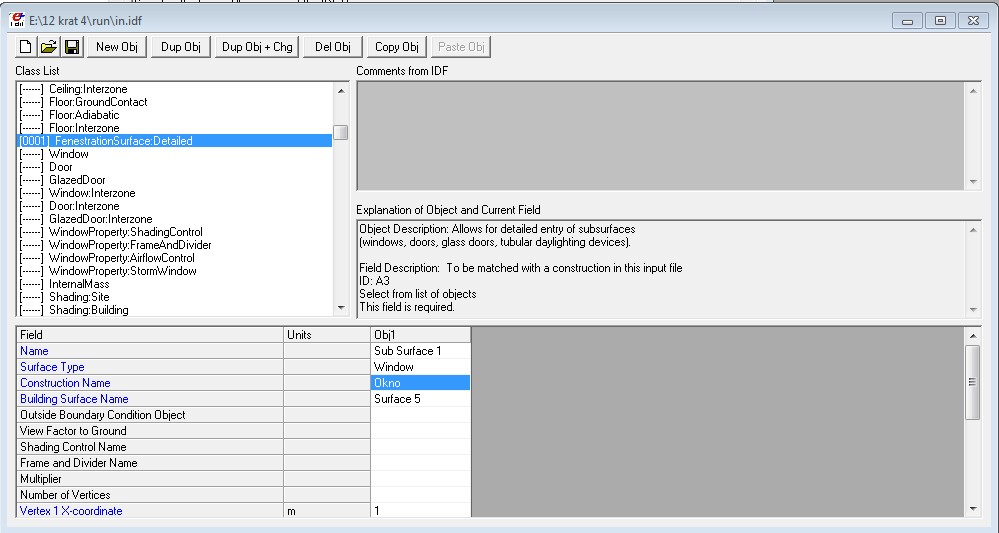Open Construction Name cell showing Okno

point(420,383)
